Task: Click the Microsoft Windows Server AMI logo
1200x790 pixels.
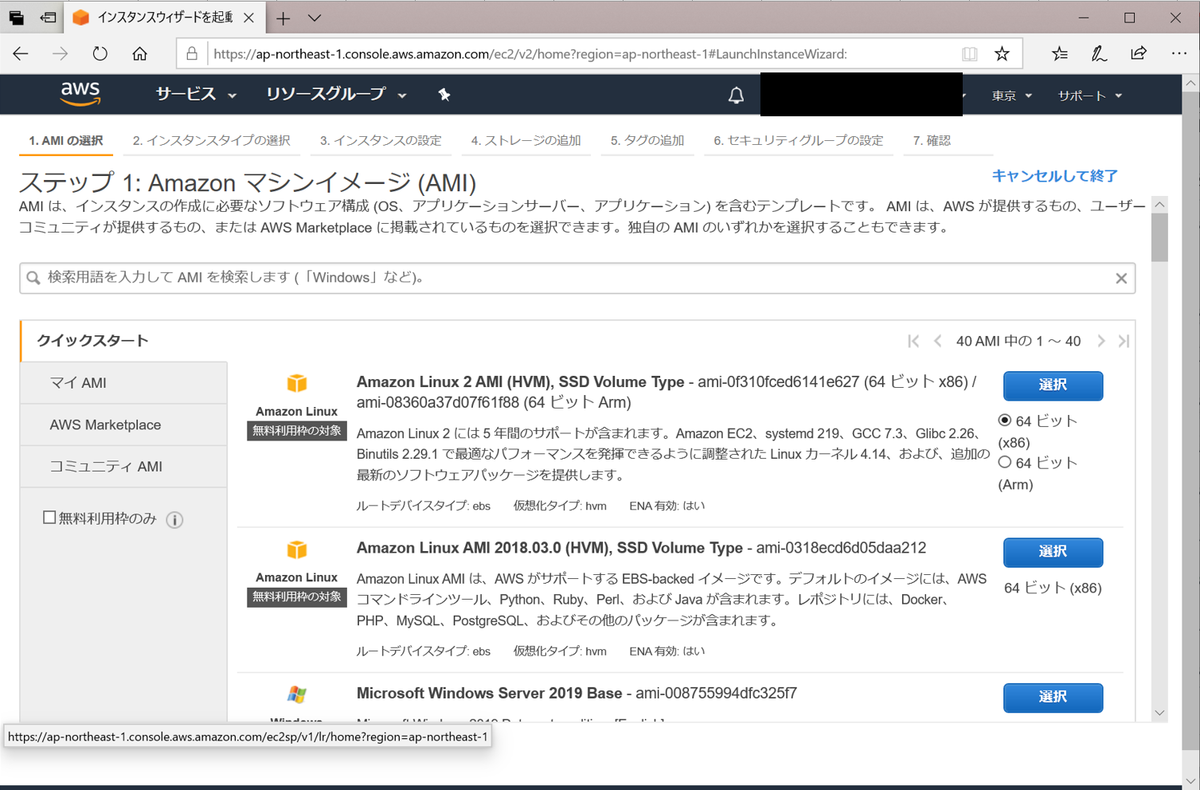Action: (297, 692)
